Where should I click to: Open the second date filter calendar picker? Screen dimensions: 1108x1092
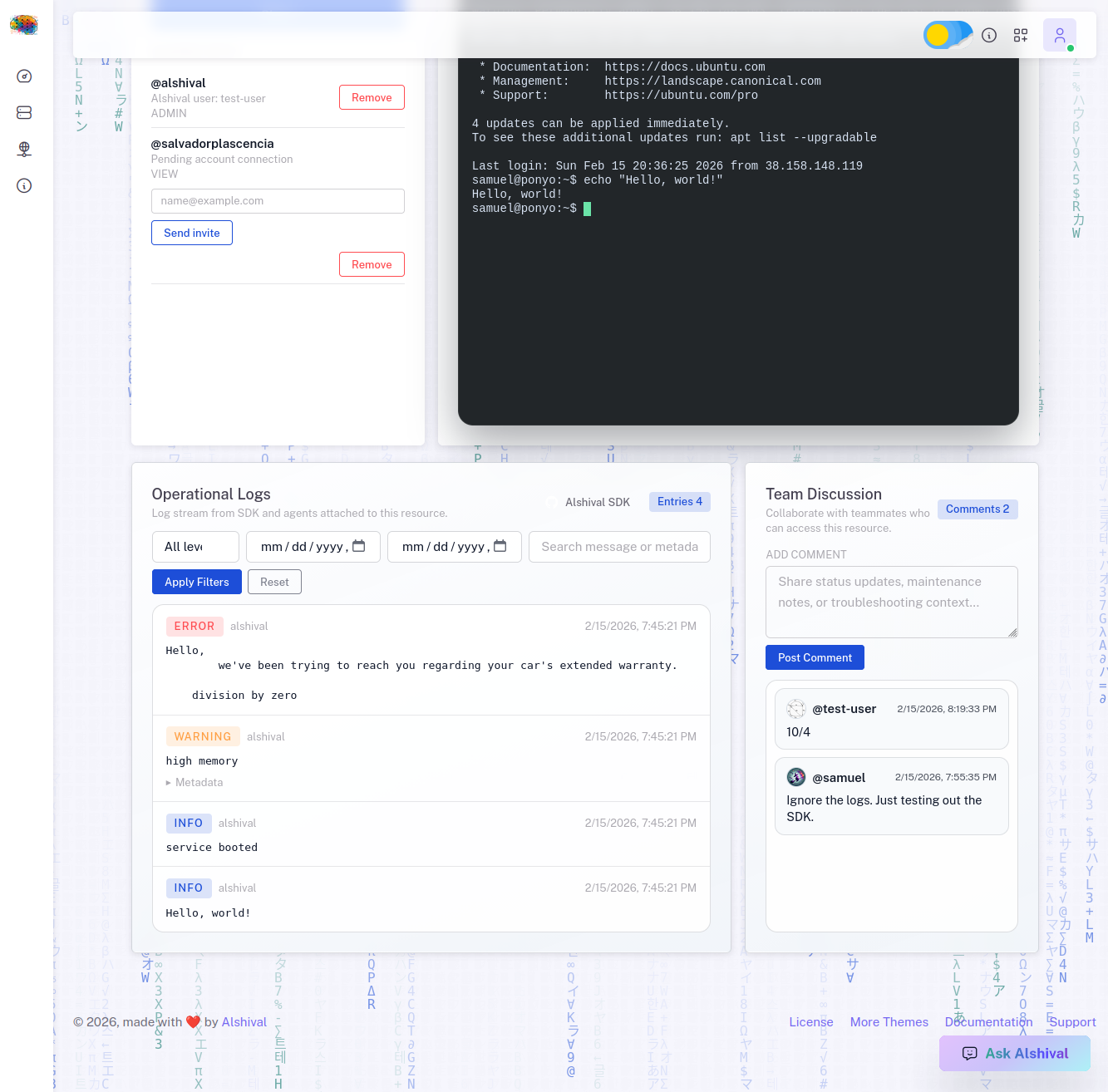[x=500, y=546]
